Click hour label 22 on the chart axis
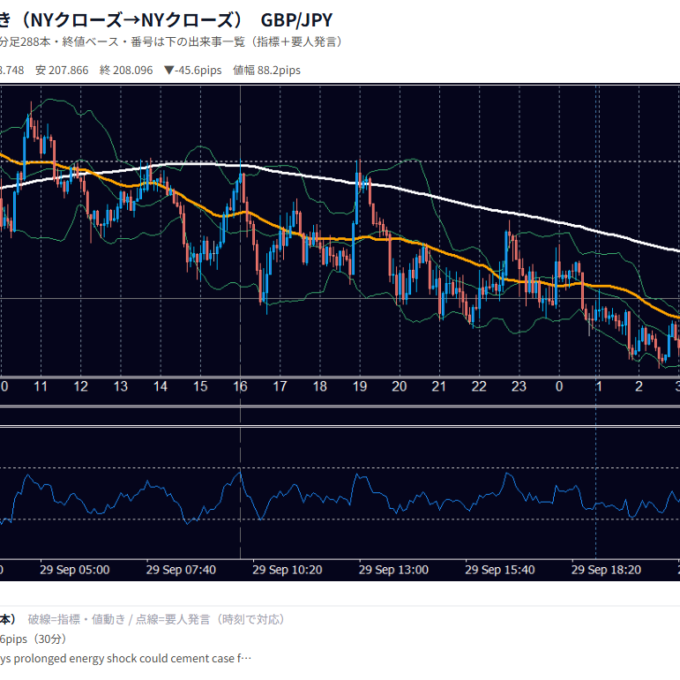The image size is (680, 680). point(479,386)
